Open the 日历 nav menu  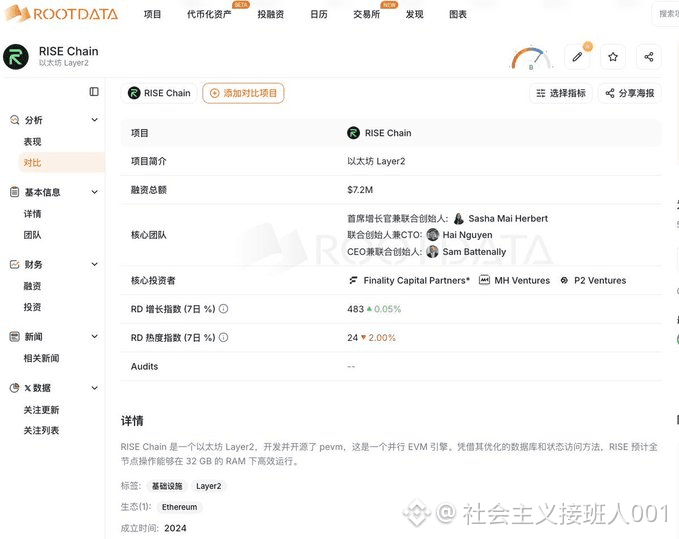tap(319, 14)
